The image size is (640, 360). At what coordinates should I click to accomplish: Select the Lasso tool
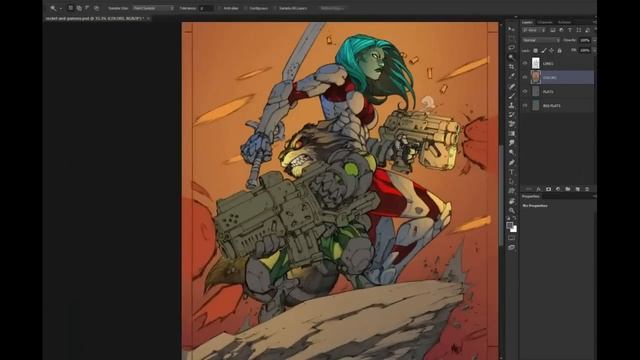pos(511,48)
